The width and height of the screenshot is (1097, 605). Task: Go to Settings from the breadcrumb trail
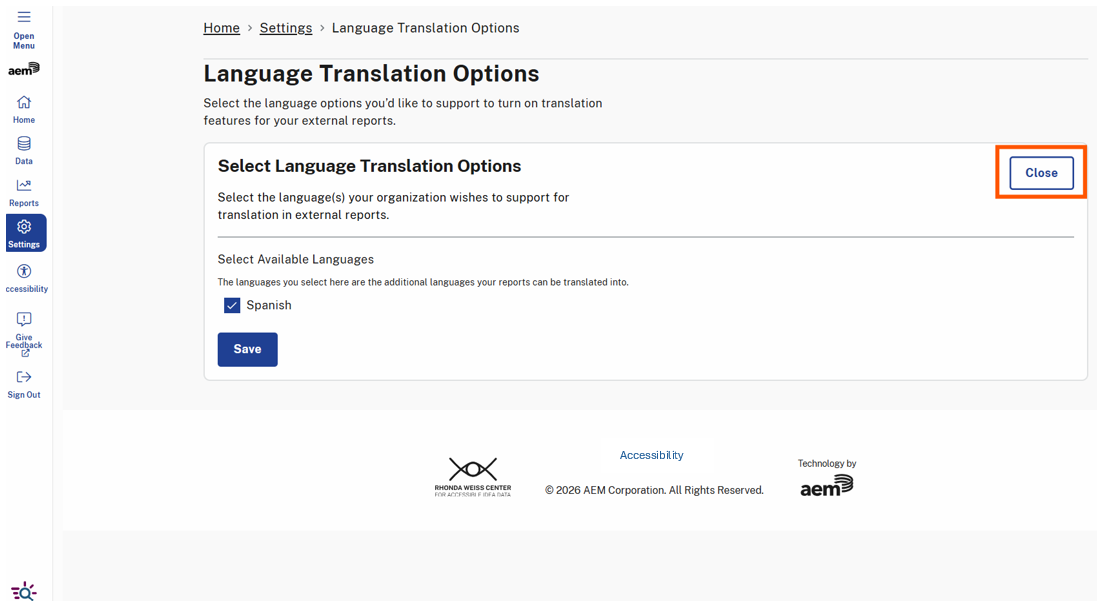286,27
